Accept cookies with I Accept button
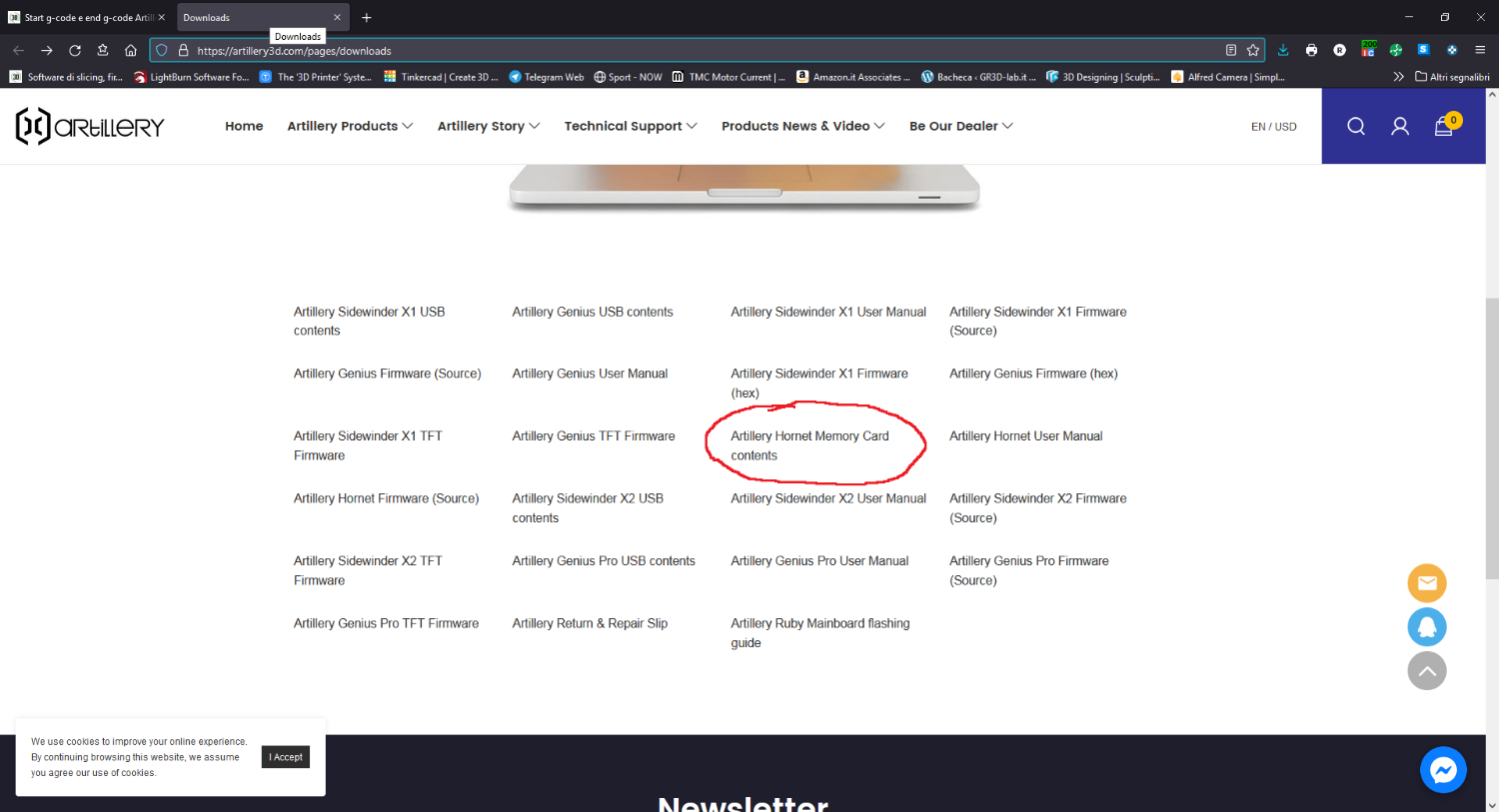The image size is (1499, 812). [x=286, y=757]
